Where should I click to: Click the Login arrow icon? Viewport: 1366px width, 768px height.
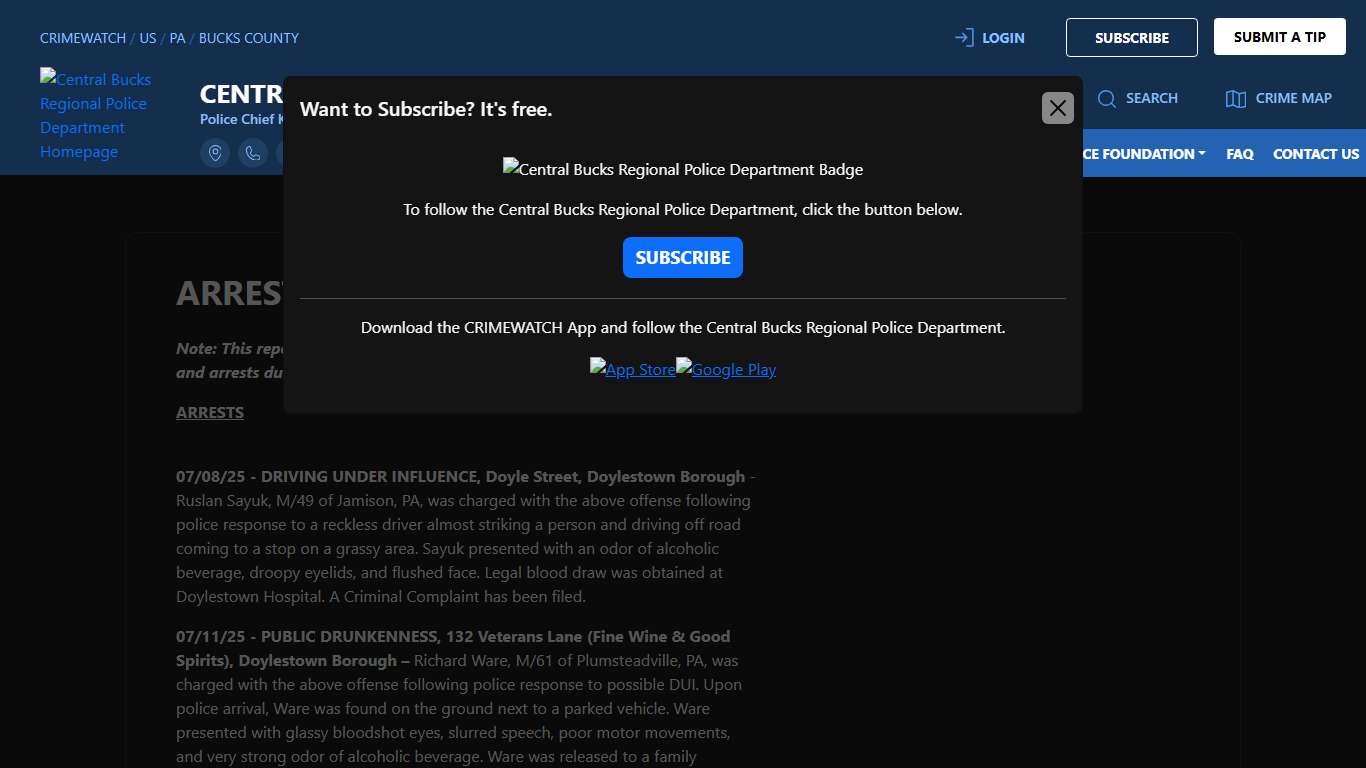964,38
